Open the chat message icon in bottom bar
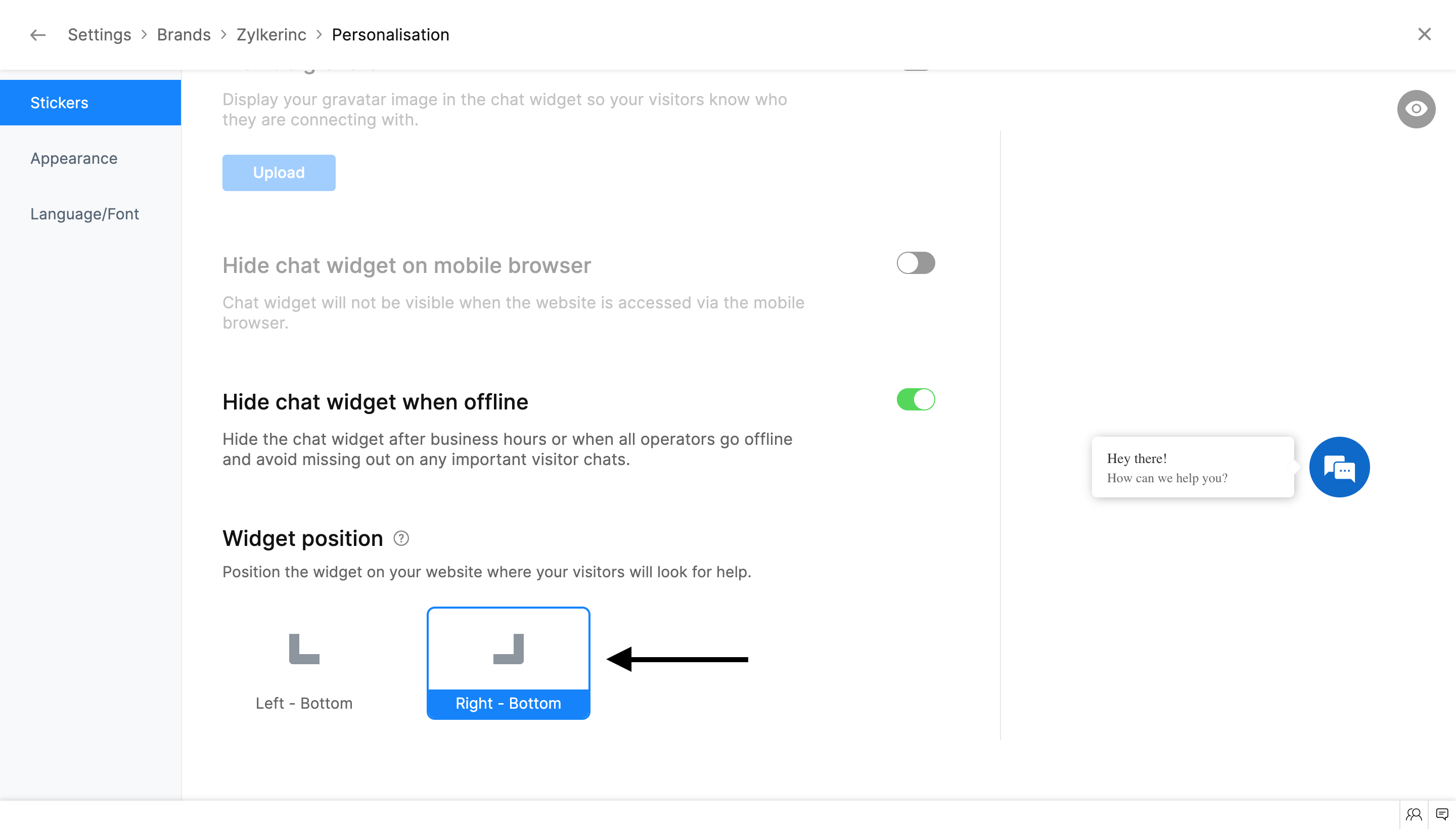 point(1442,814)
